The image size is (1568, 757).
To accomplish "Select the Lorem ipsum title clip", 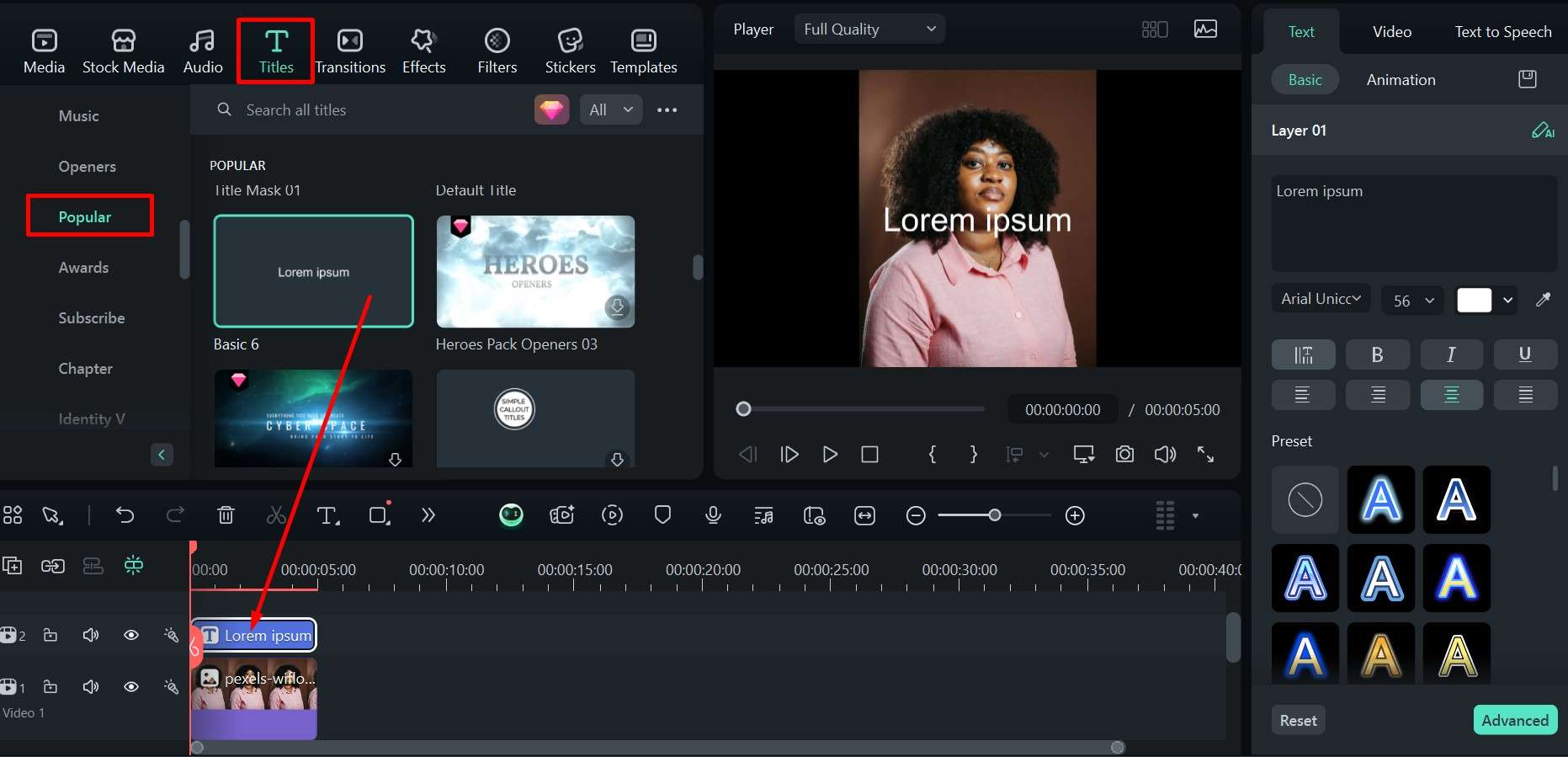I will pos(254,635).
